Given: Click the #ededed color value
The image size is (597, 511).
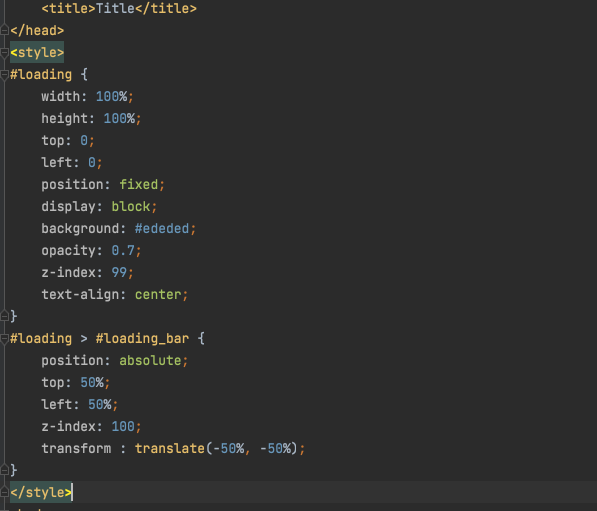Looking at the screenshot, I should coord(162,228).
